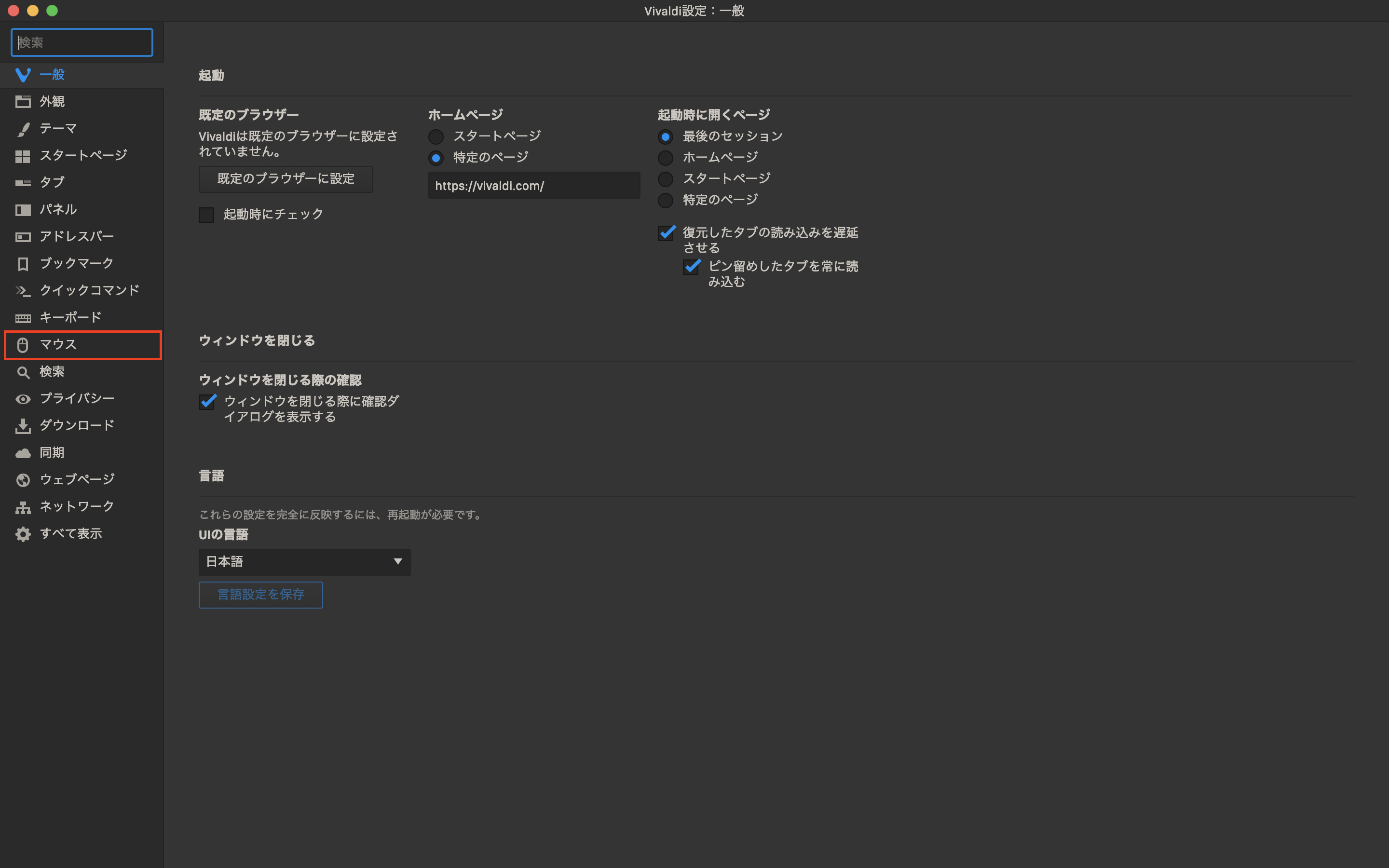Click the green zoom window button
This screenshot has width=1389, height=868.
(x=52, y=10)
